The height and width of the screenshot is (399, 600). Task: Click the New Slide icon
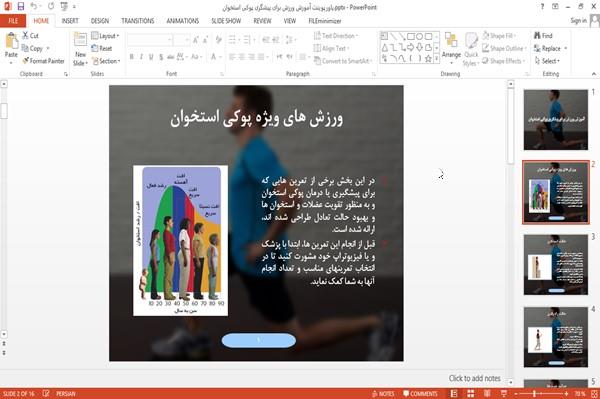click(80, 40)
